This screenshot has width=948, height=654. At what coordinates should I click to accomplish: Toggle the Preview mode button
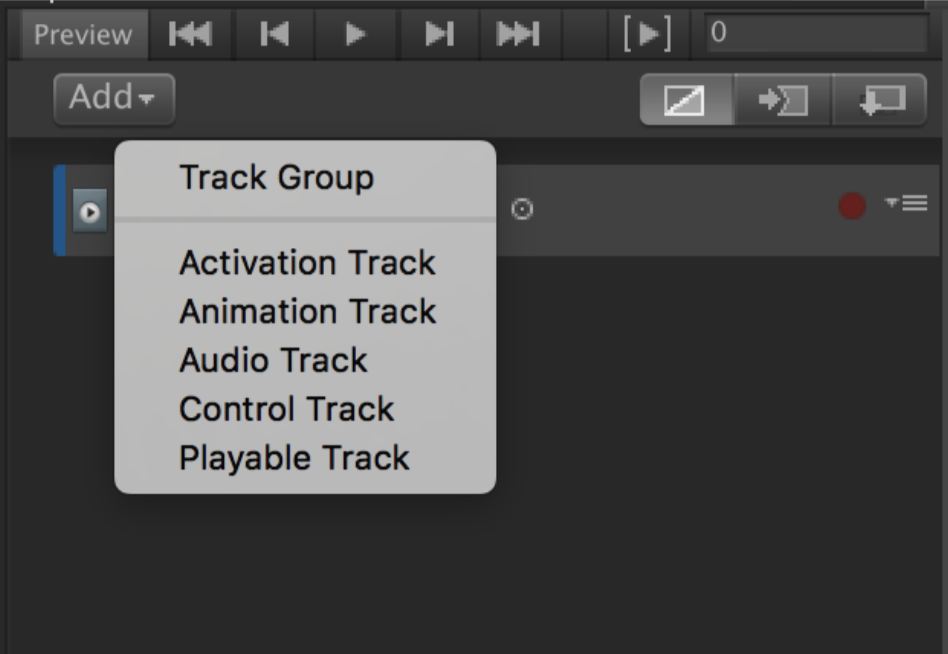tap(82, 35)
